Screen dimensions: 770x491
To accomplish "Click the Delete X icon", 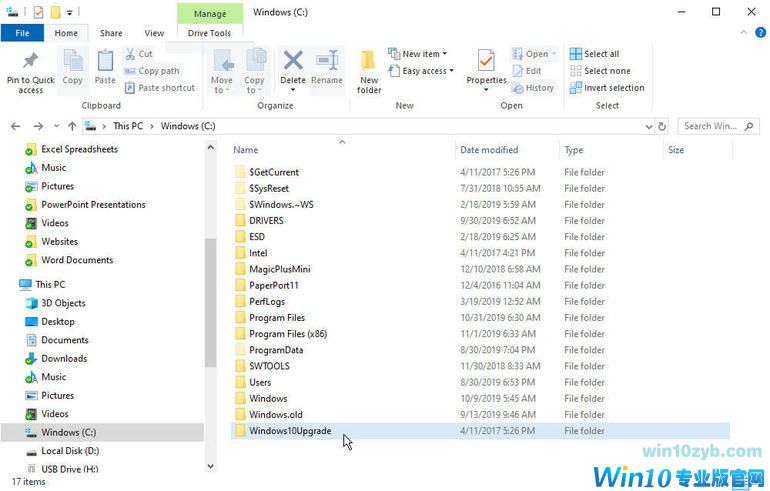I will [x=293, y=61].
